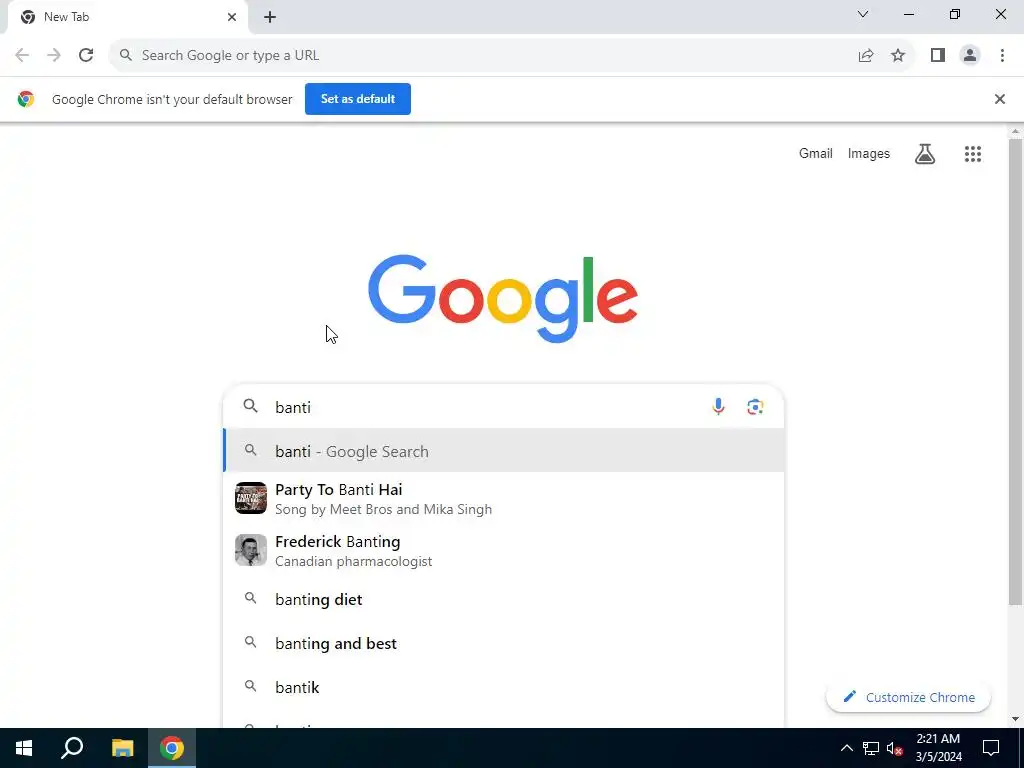Pick banting and best suggestion
The image size is (1024, 768).
(x=504, y=643)
